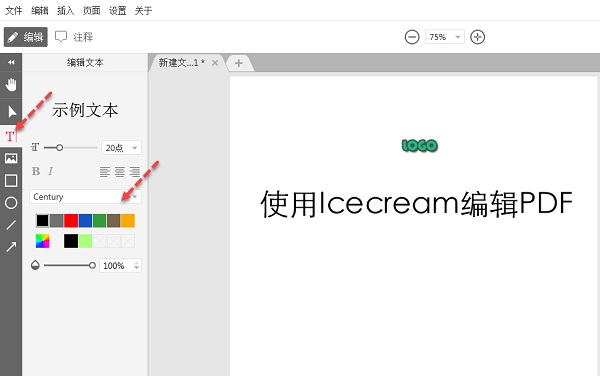Click the 编辑文本 panel title

85,62
